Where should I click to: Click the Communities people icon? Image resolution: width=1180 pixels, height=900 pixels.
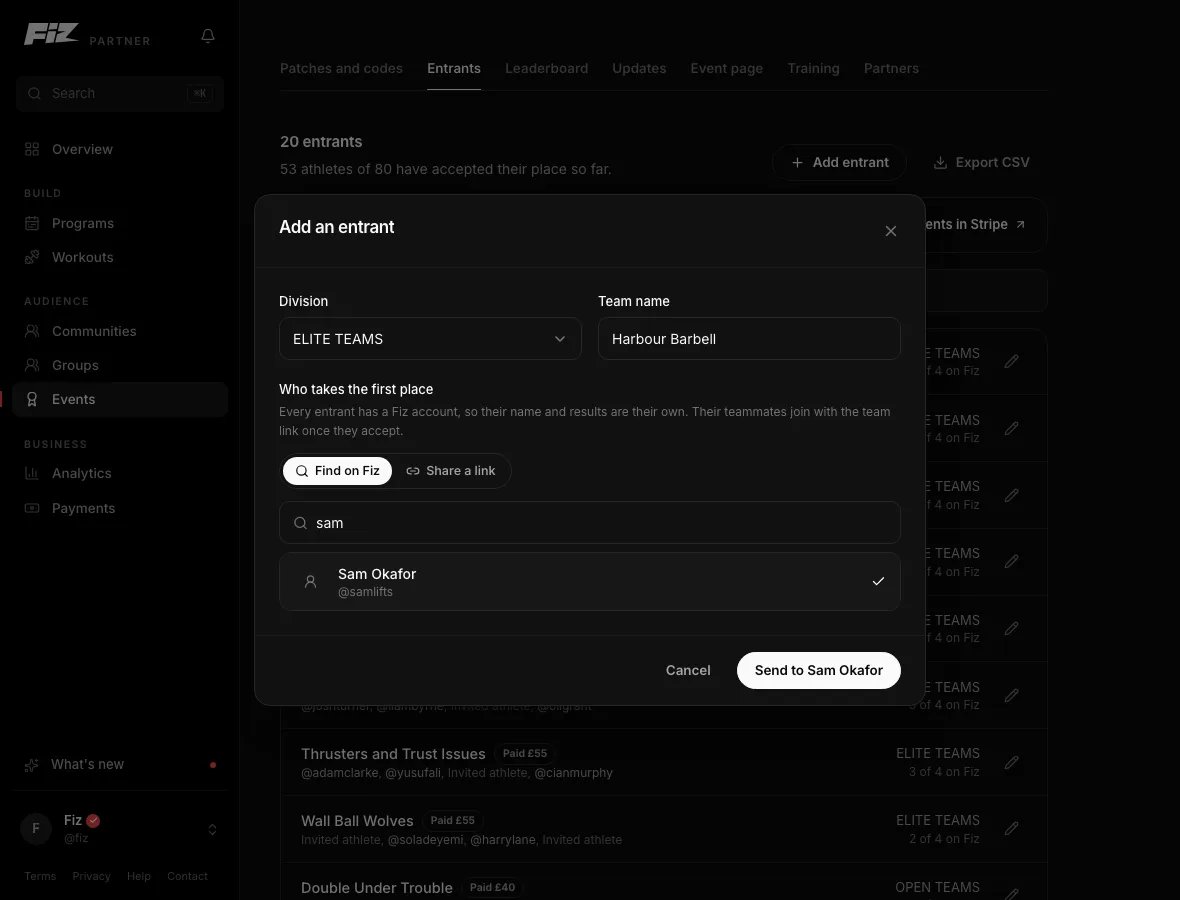point(32,331)
